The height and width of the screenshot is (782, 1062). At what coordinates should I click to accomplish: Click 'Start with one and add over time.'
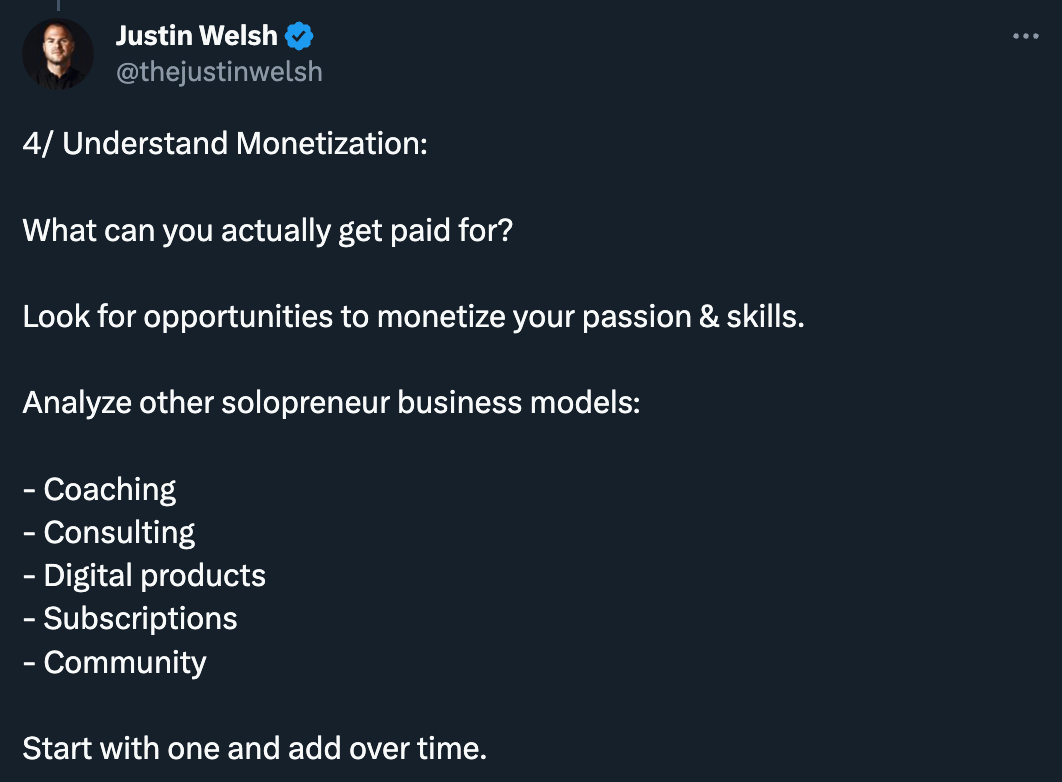pyautogui.click(x=252, y=748)
